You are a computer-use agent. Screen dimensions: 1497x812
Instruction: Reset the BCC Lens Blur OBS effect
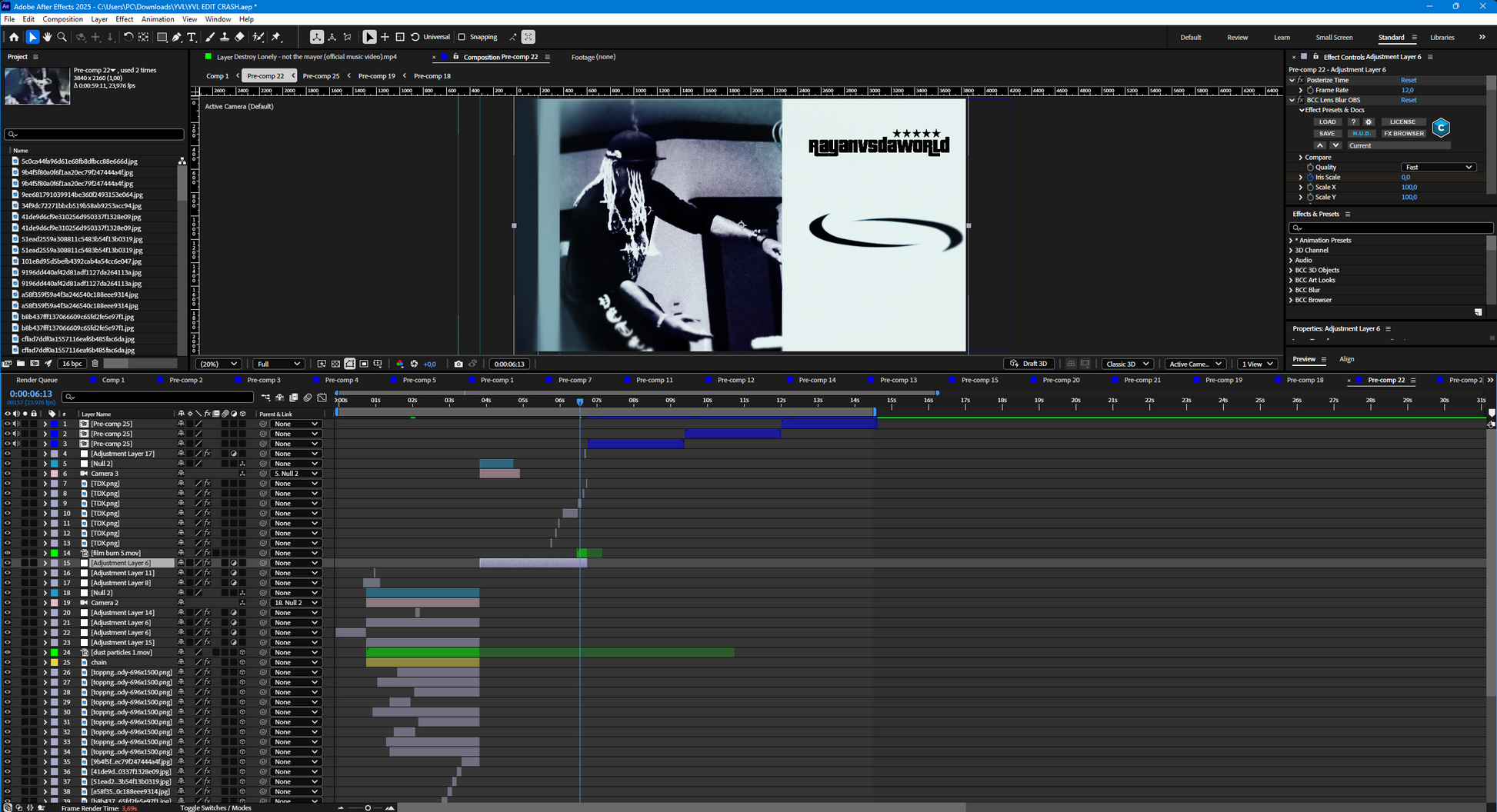point(1409,100)
